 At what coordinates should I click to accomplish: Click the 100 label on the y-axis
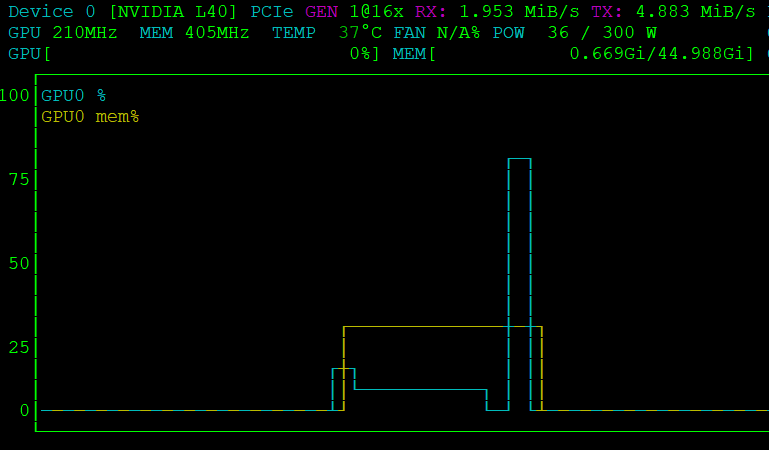15,96
